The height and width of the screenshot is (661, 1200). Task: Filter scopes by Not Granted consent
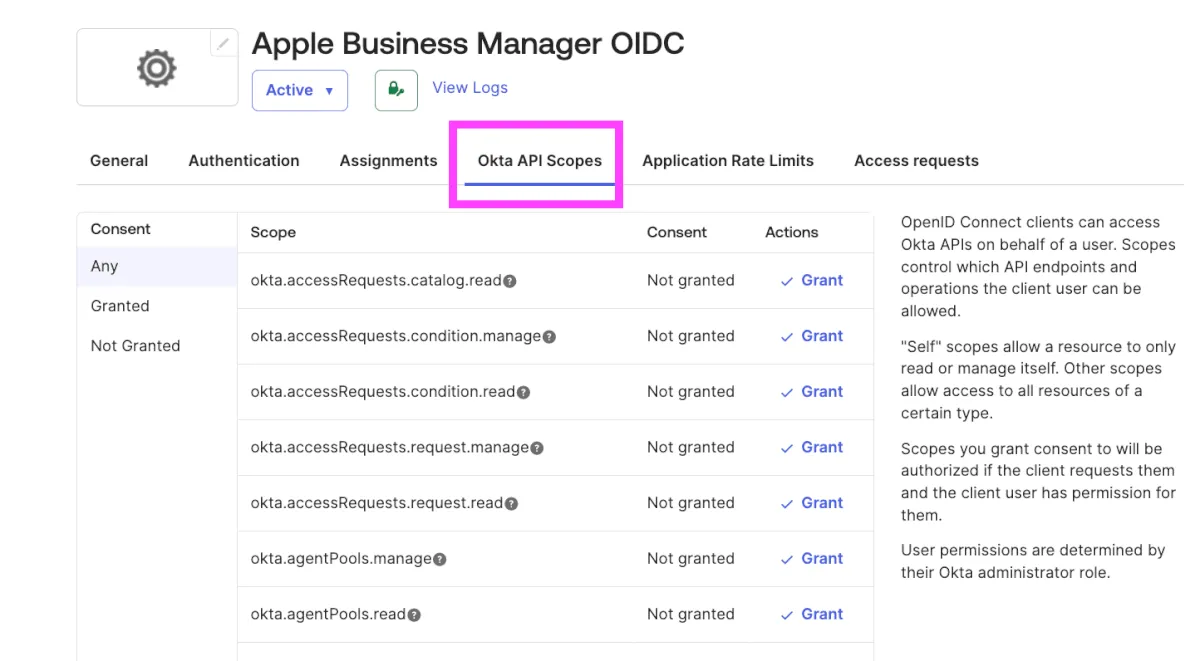coord(135,346)
